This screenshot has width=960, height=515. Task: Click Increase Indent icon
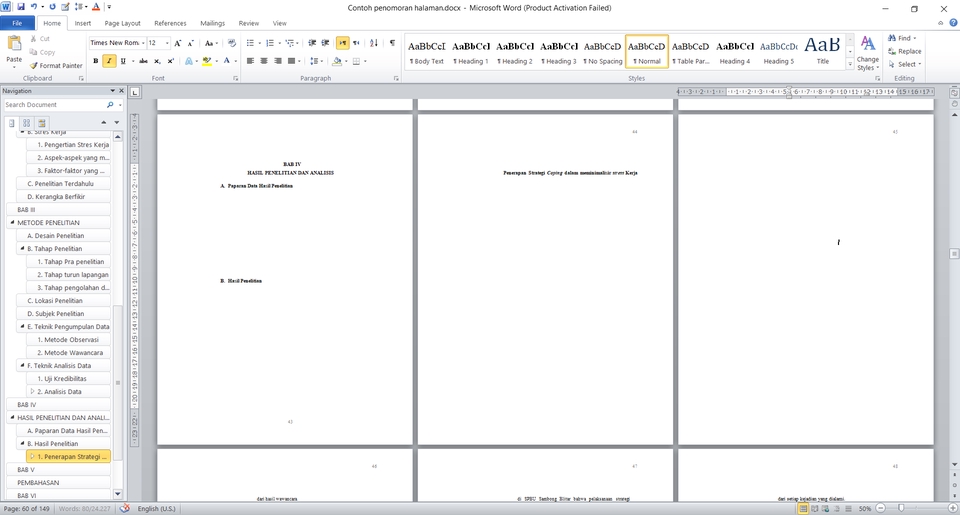[325, 43]
